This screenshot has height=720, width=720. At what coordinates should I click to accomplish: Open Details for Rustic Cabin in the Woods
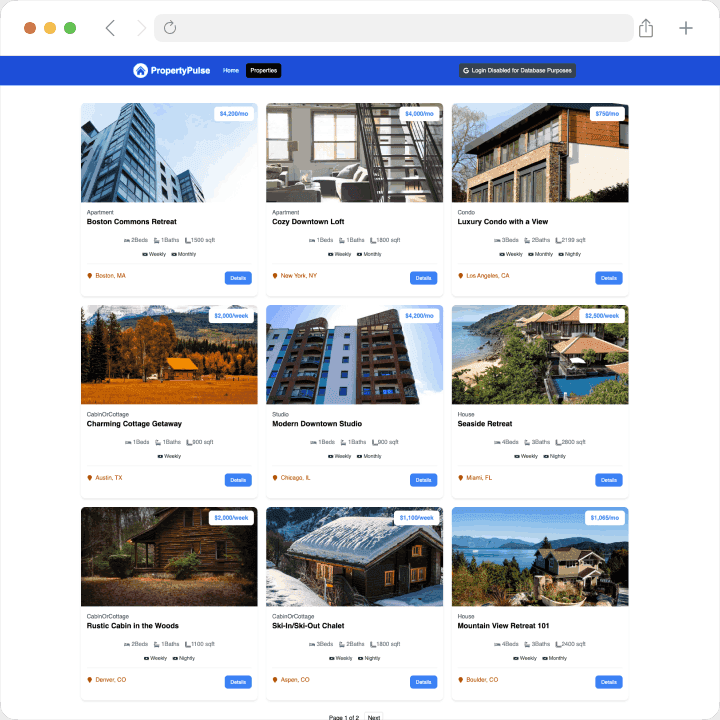(238, 682)
